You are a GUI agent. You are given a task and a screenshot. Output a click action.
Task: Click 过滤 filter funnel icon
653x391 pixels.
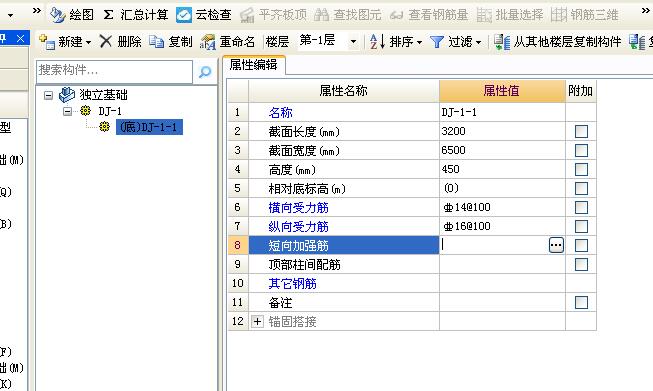pos(436,42)
